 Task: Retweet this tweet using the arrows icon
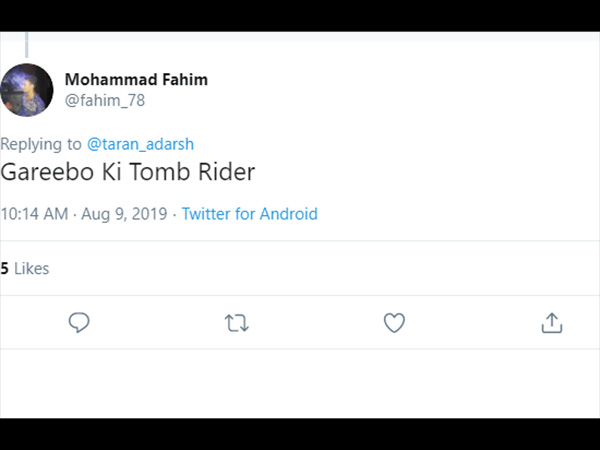pyautogui.click(x=236, y=323)
